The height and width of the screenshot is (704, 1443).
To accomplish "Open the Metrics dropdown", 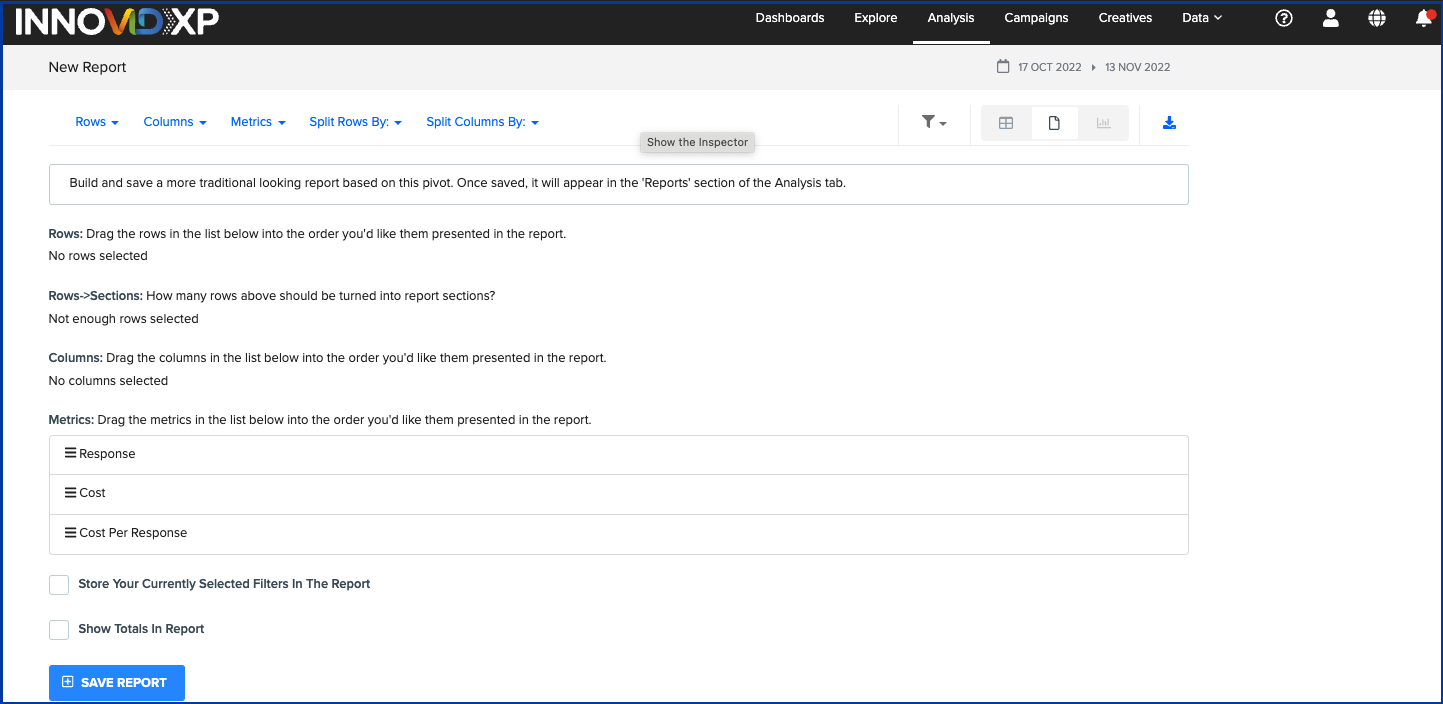I will tap(258, 122).
